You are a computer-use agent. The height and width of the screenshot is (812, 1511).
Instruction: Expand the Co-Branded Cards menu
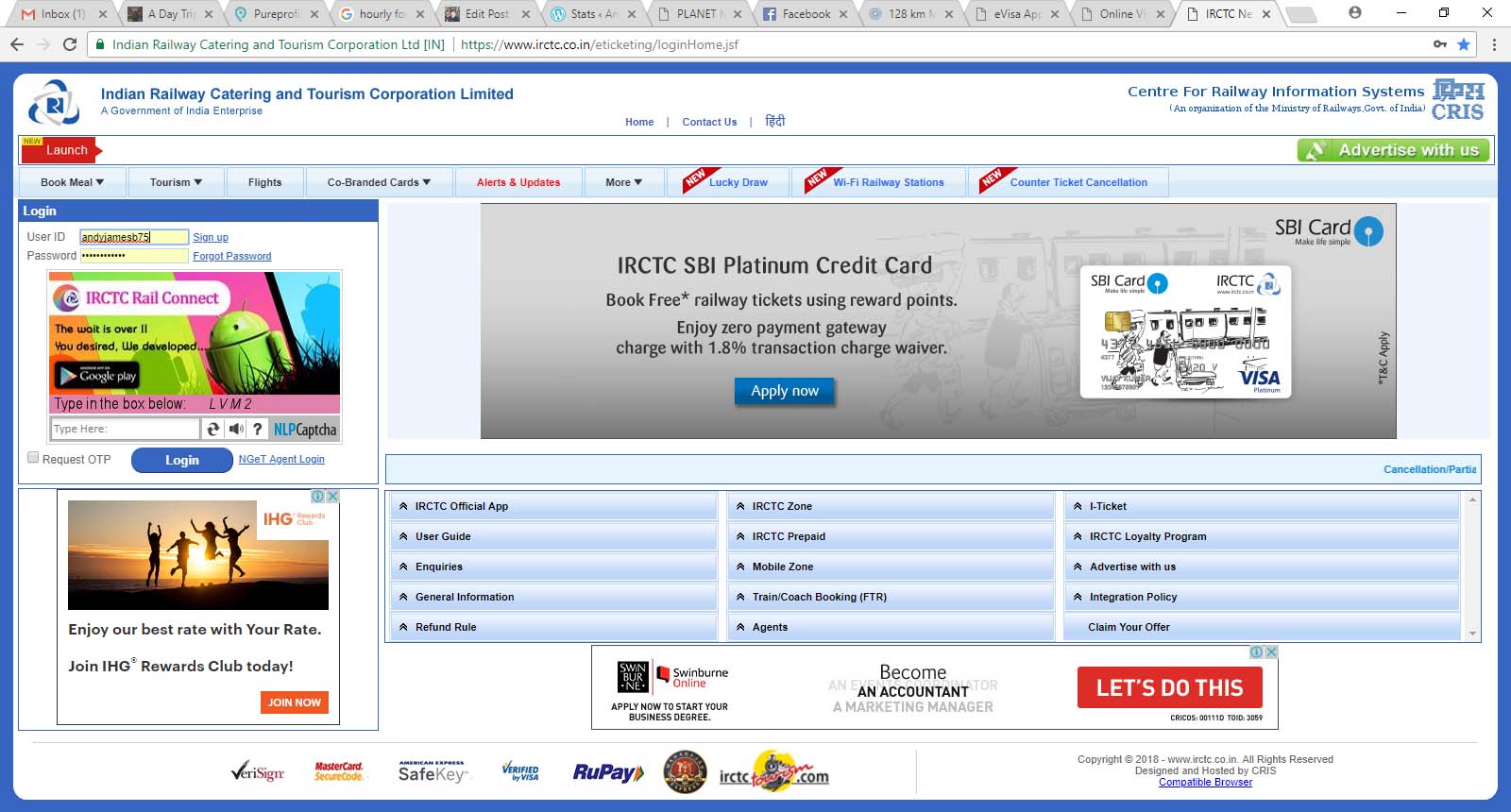pos(379,182)
